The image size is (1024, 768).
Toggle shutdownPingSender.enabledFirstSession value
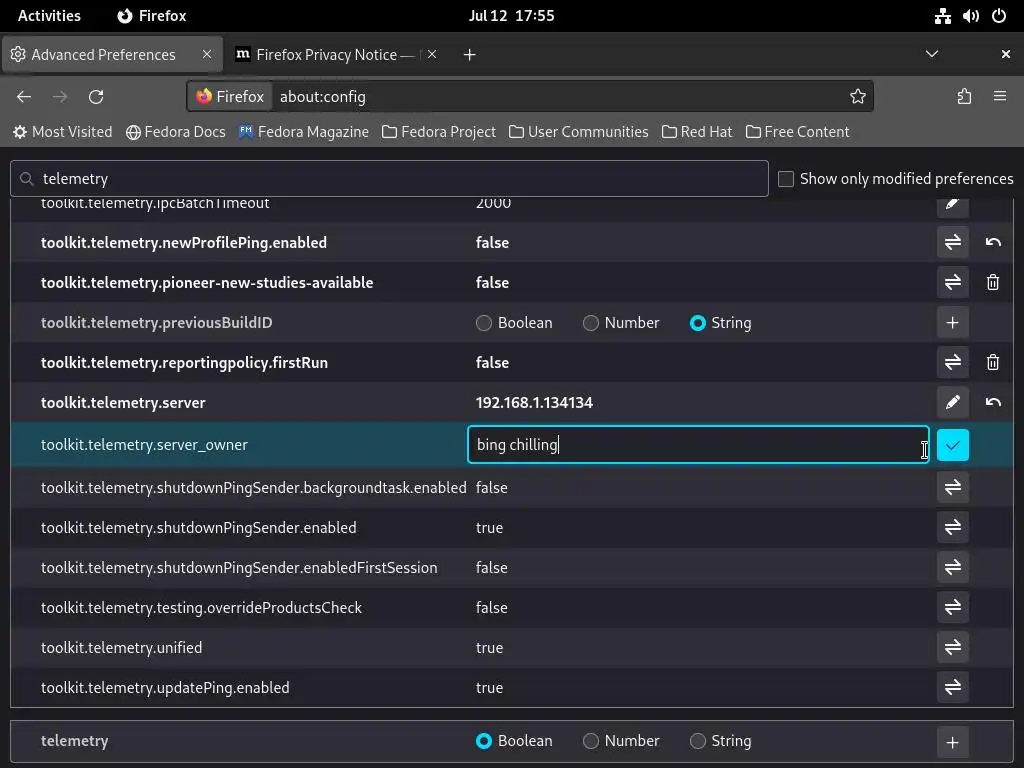(952, 567)
